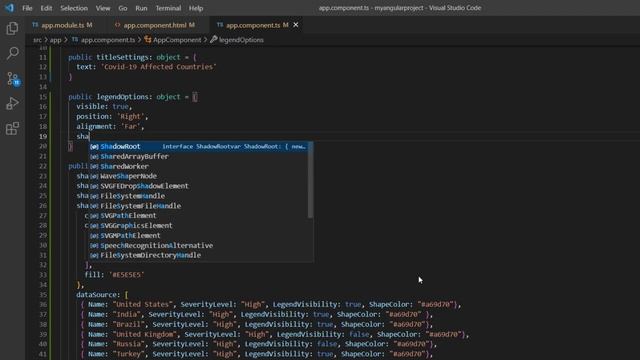Choose FileSystemHandle suggestion
640x360 pixels.
click(x=199, y=196)
